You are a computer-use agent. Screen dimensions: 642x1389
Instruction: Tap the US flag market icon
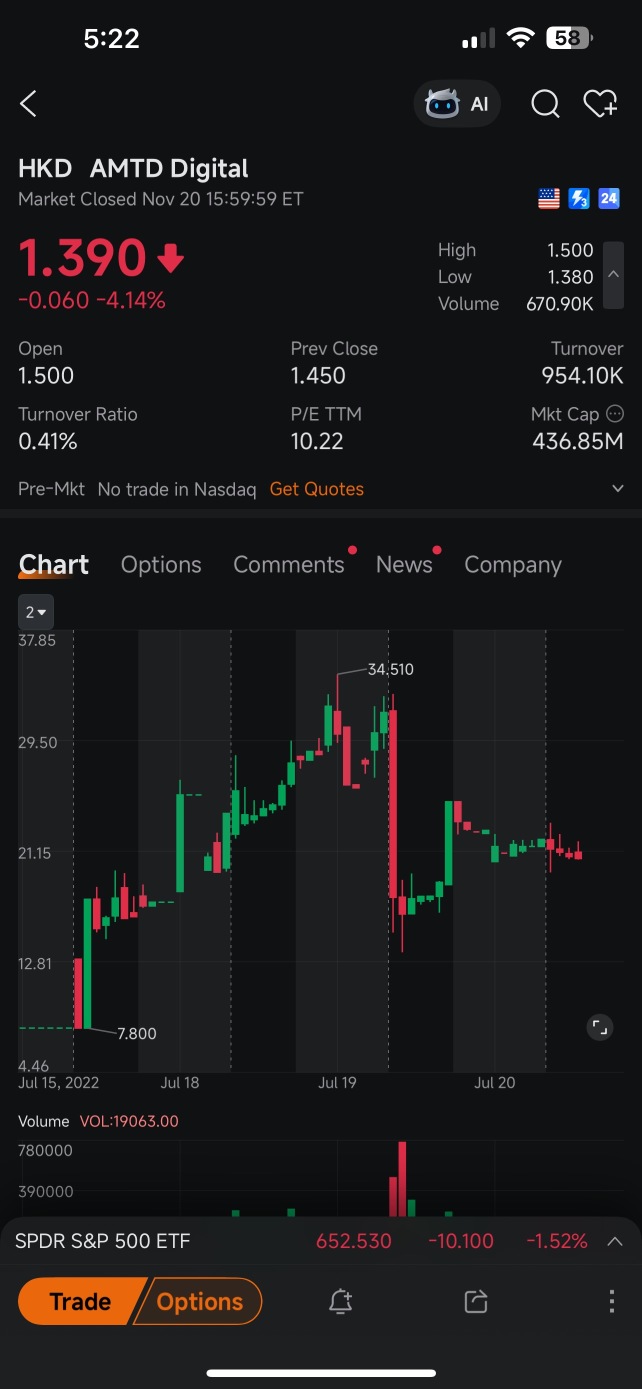click(549, 199)
